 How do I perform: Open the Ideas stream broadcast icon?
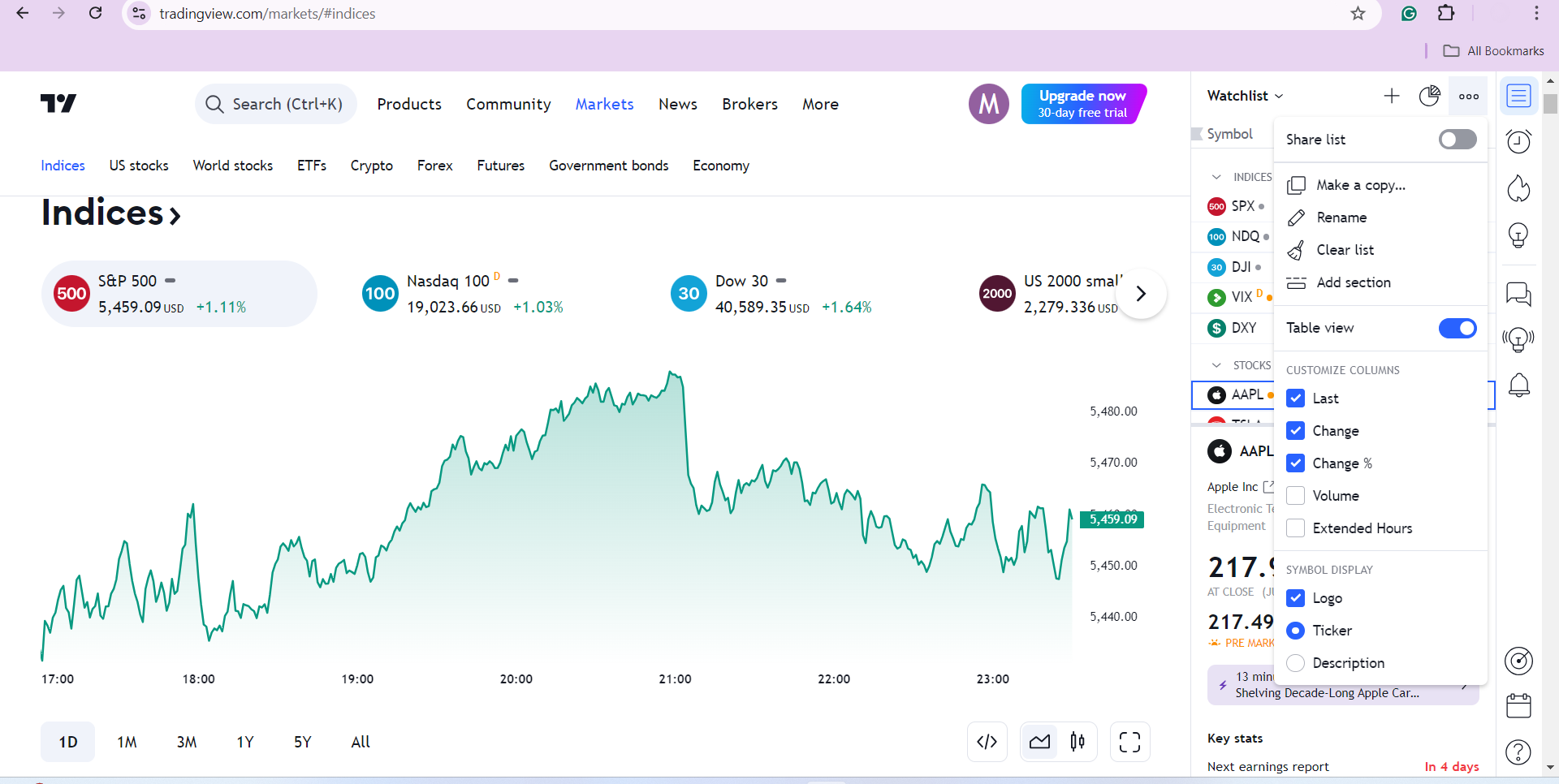1518,338
